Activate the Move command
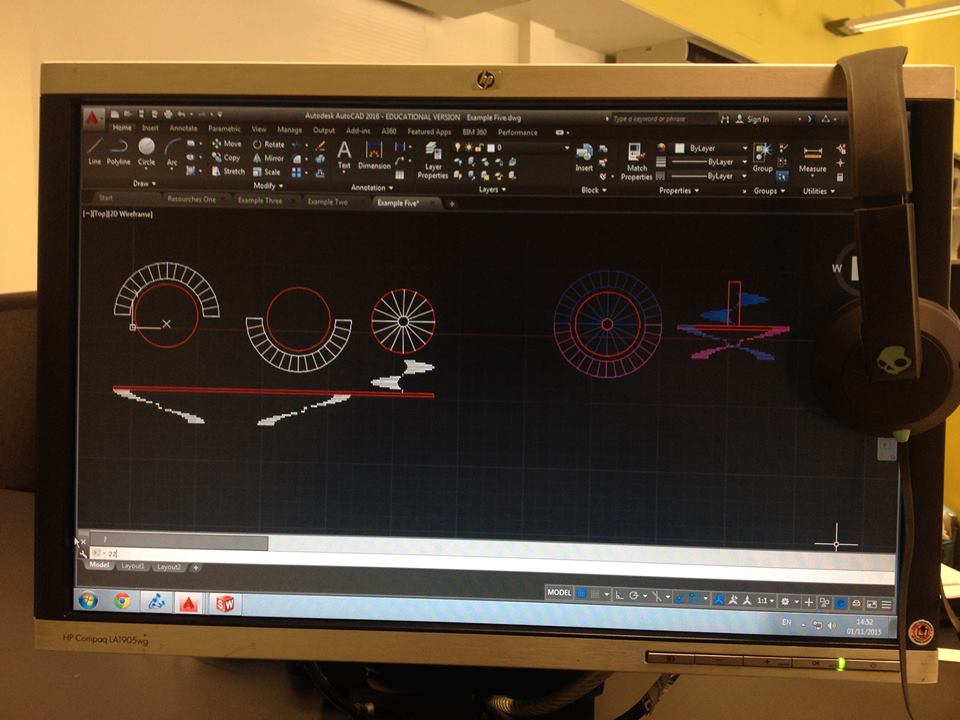This screenshot has width=960, height=720. pyautogui.click(x=227, y=143)
